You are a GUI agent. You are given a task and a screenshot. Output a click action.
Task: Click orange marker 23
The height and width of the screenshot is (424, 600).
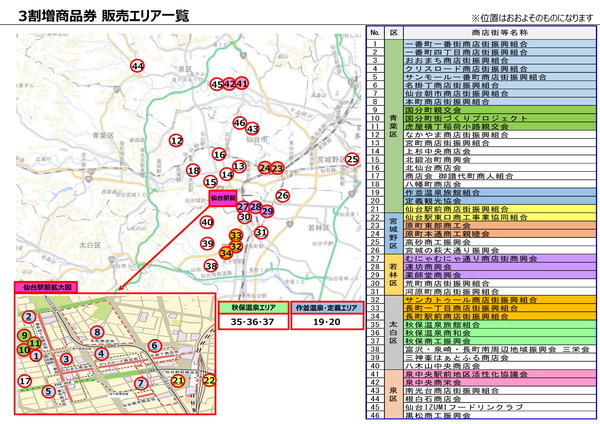pyautogui.click(x=277, y=168)
